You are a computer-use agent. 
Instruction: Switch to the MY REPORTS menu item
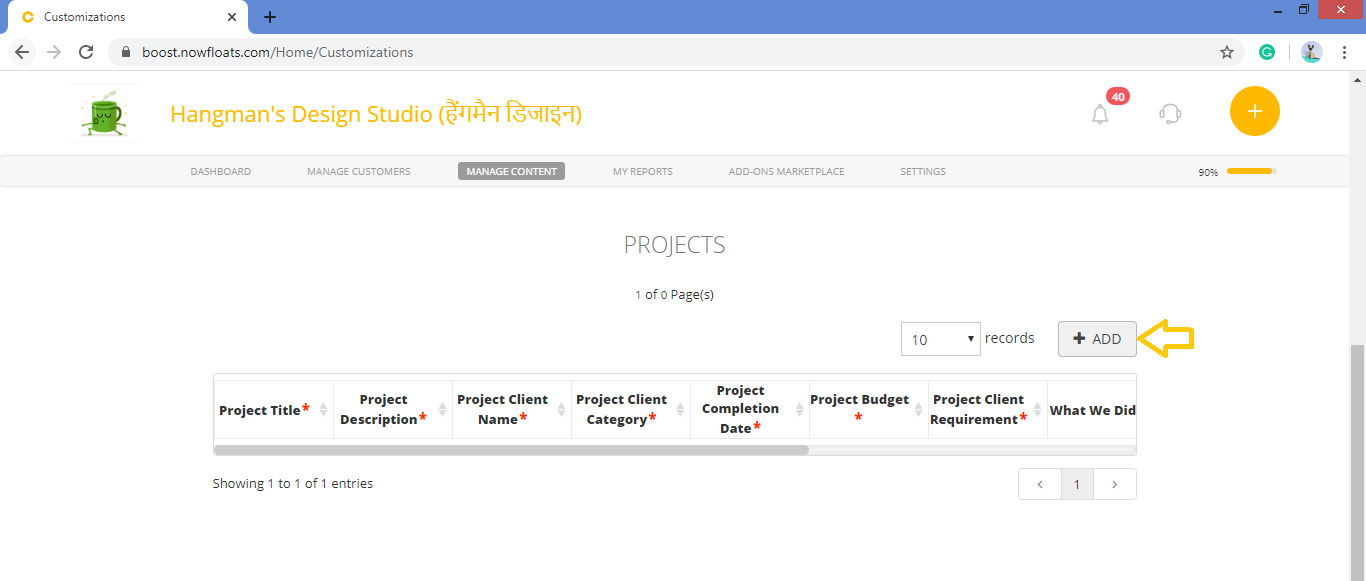642,171
